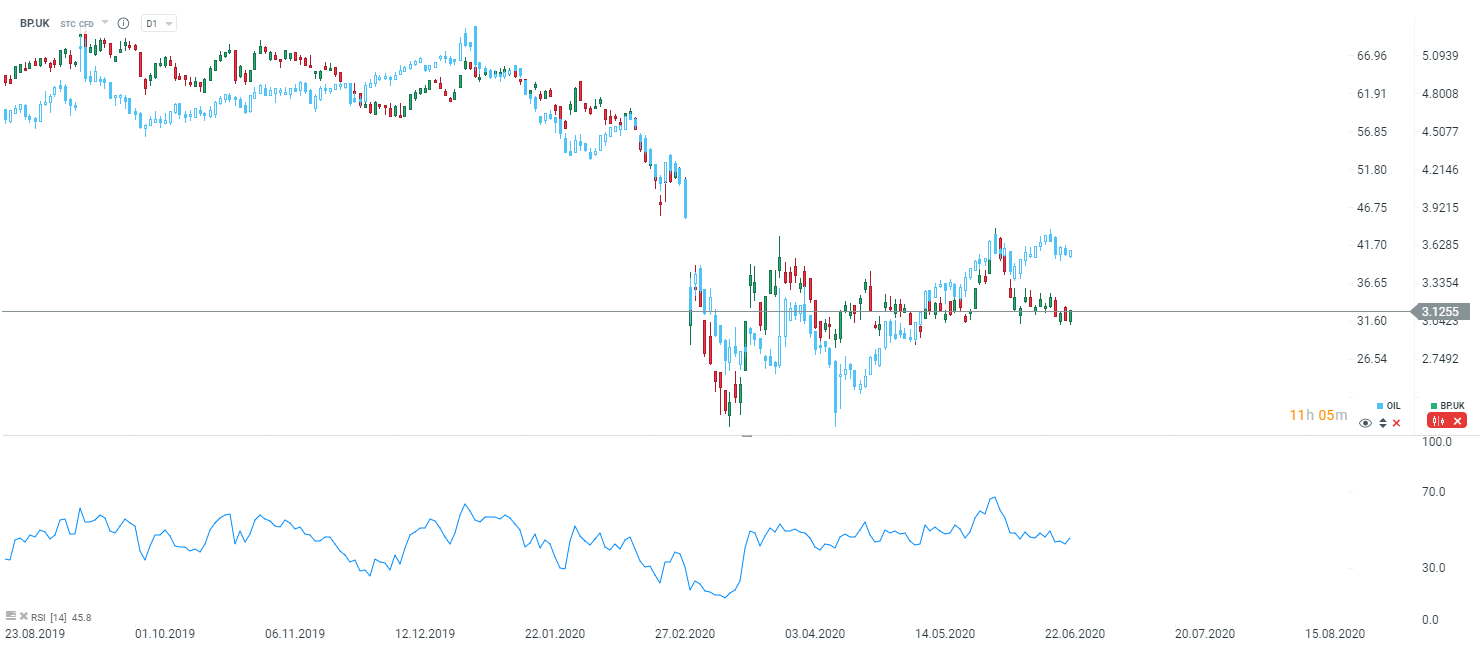Click the 11h 05m candle countdown timer
1482x650 pixels.
tap(1318, 415)
